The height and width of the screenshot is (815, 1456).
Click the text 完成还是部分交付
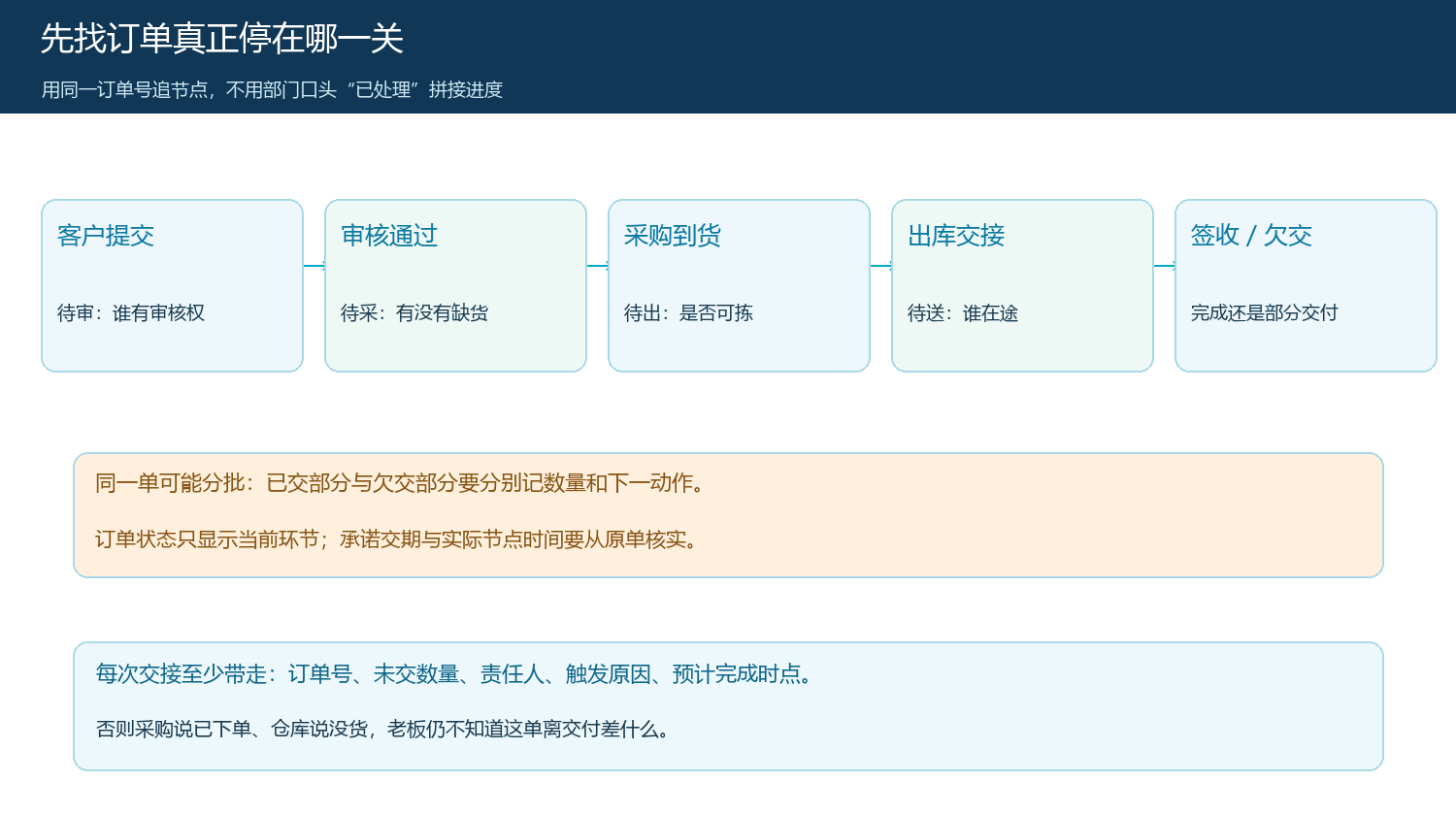coord(1265,313)
